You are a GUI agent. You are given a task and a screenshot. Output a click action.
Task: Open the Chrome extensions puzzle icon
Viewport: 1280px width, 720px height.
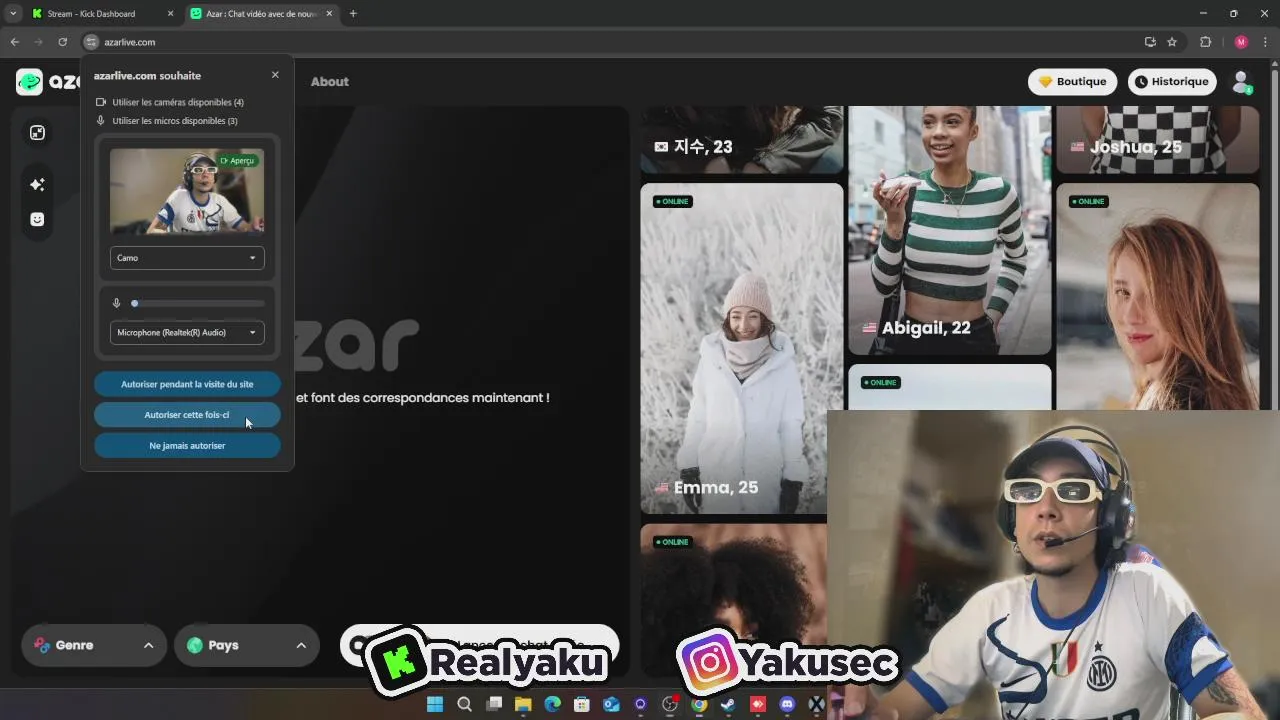tap(1205, 42)
